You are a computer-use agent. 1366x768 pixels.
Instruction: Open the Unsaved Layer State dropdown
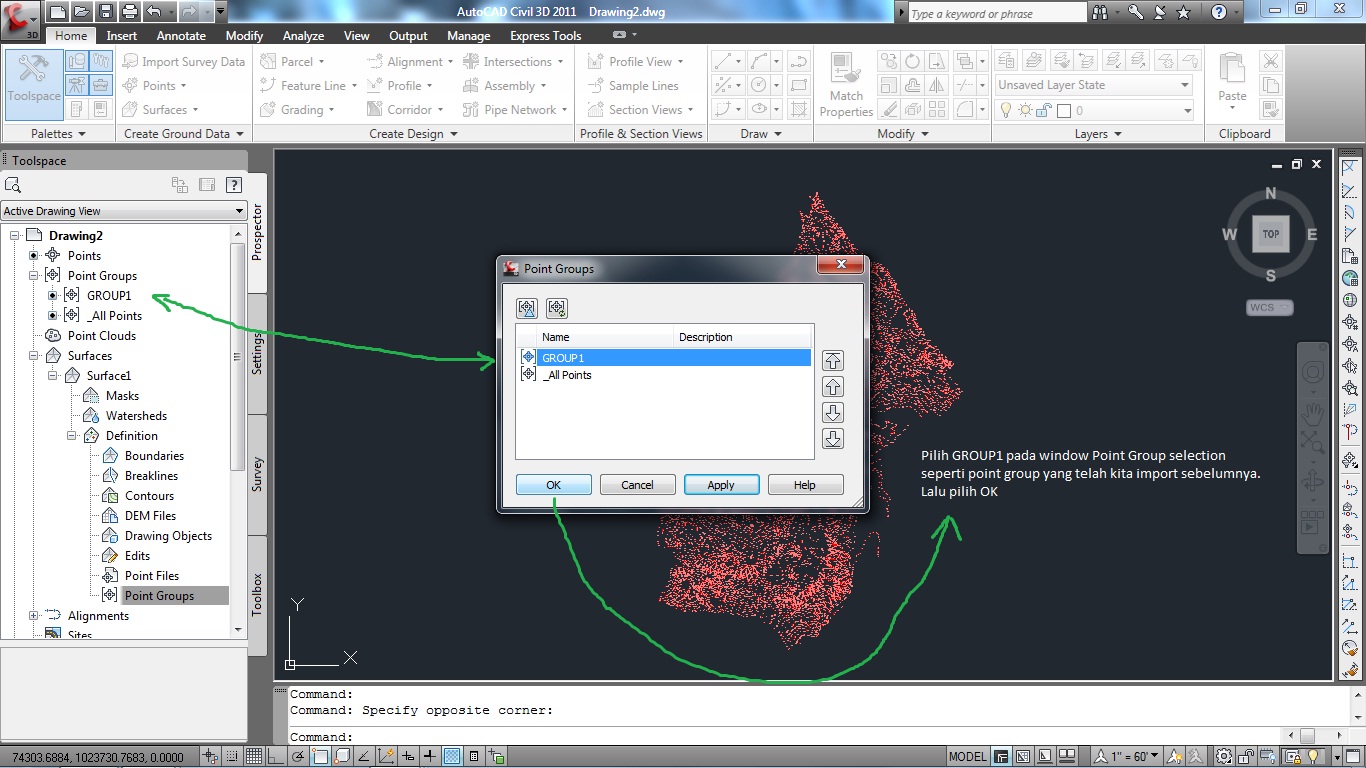click(x=1094, y=85)
